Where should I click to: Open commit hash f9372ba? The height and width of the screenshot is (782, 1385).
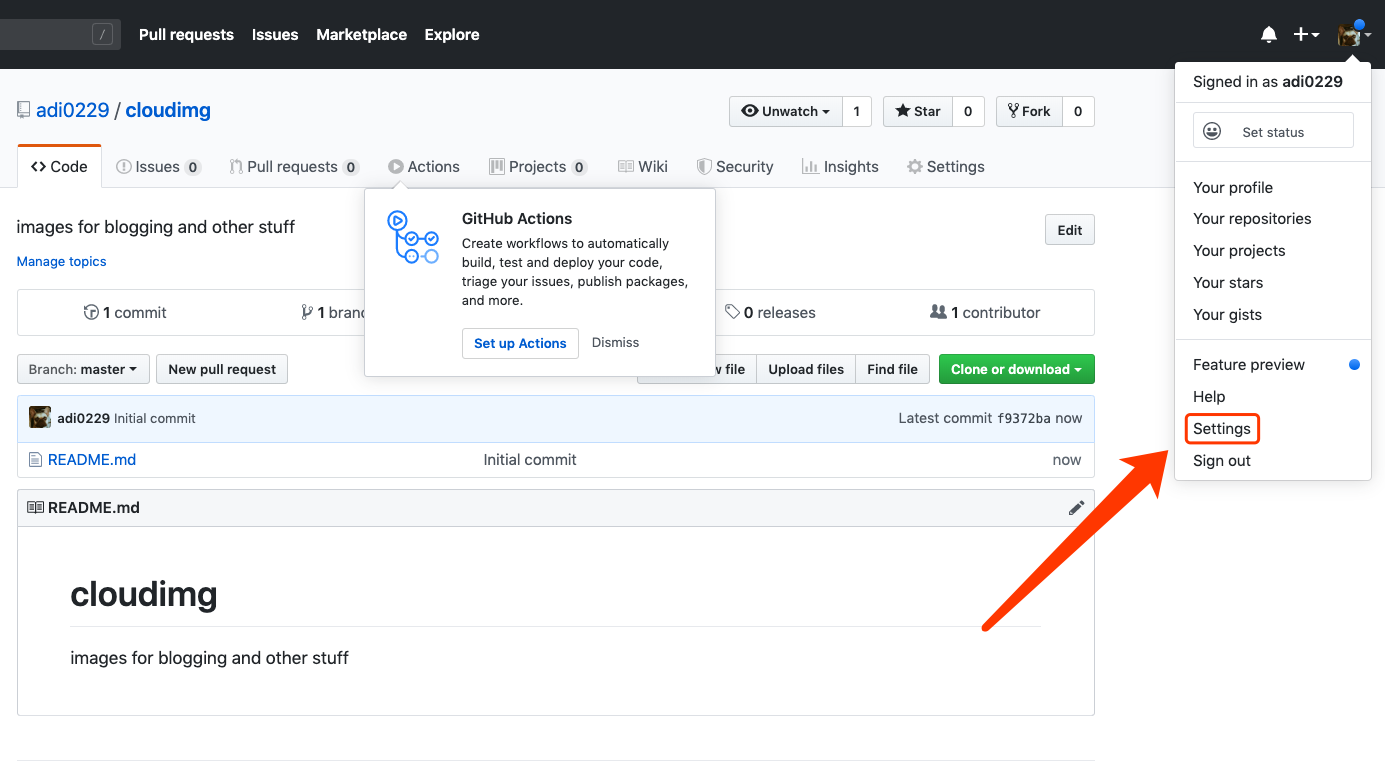click(1024, 418)
